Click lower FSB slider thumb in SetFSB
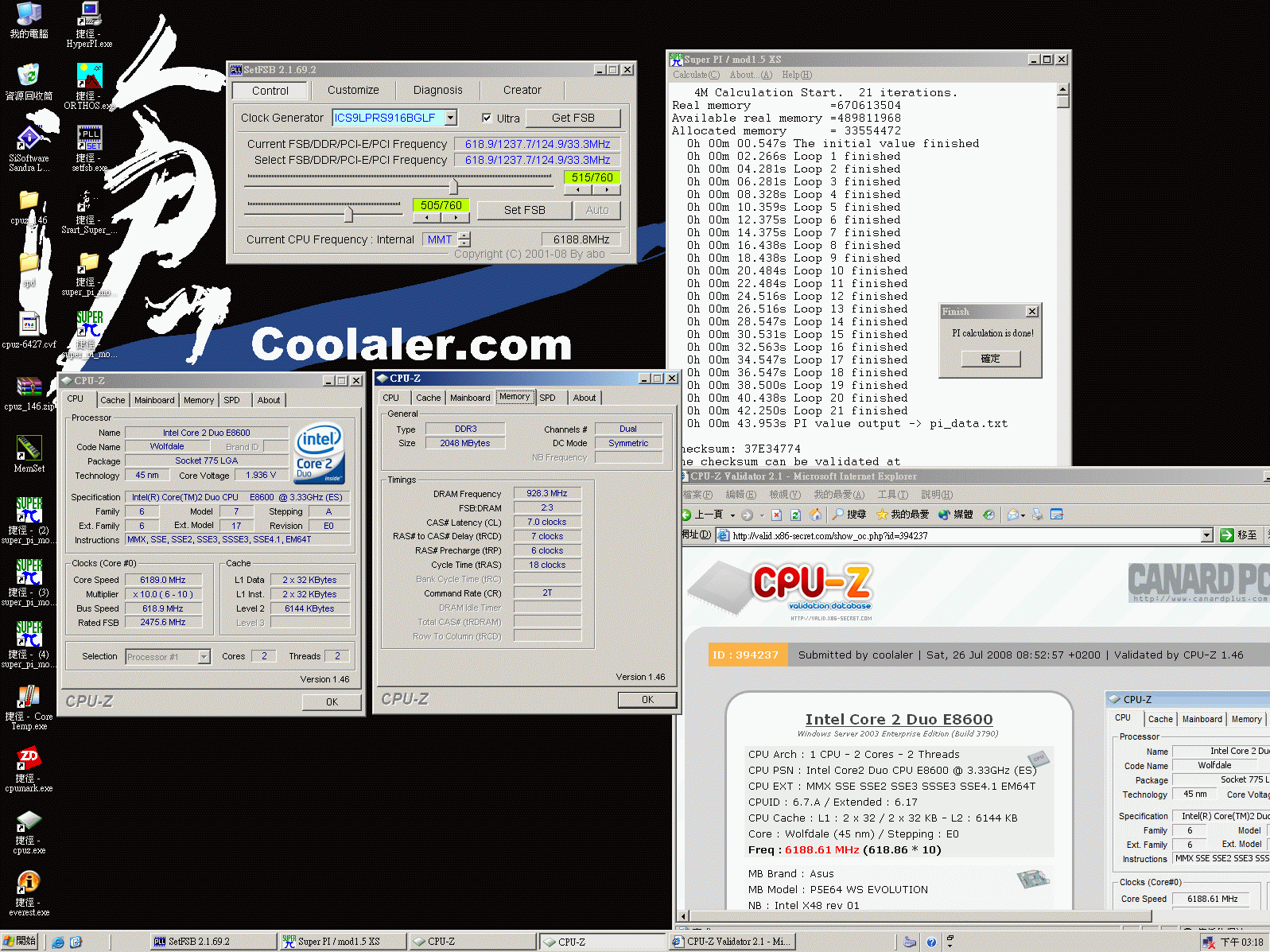The image size is (1270, 952). click(348, 213)
